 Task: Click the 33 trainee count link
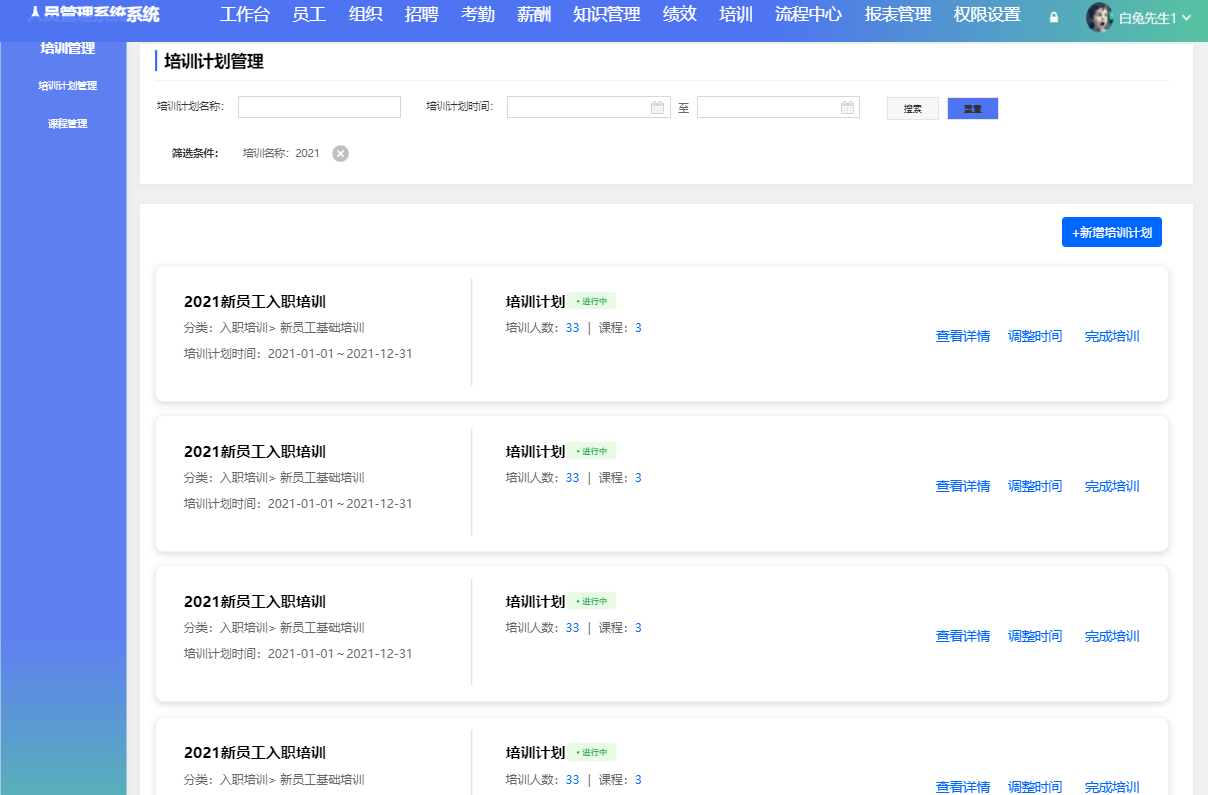coord(571,326)
